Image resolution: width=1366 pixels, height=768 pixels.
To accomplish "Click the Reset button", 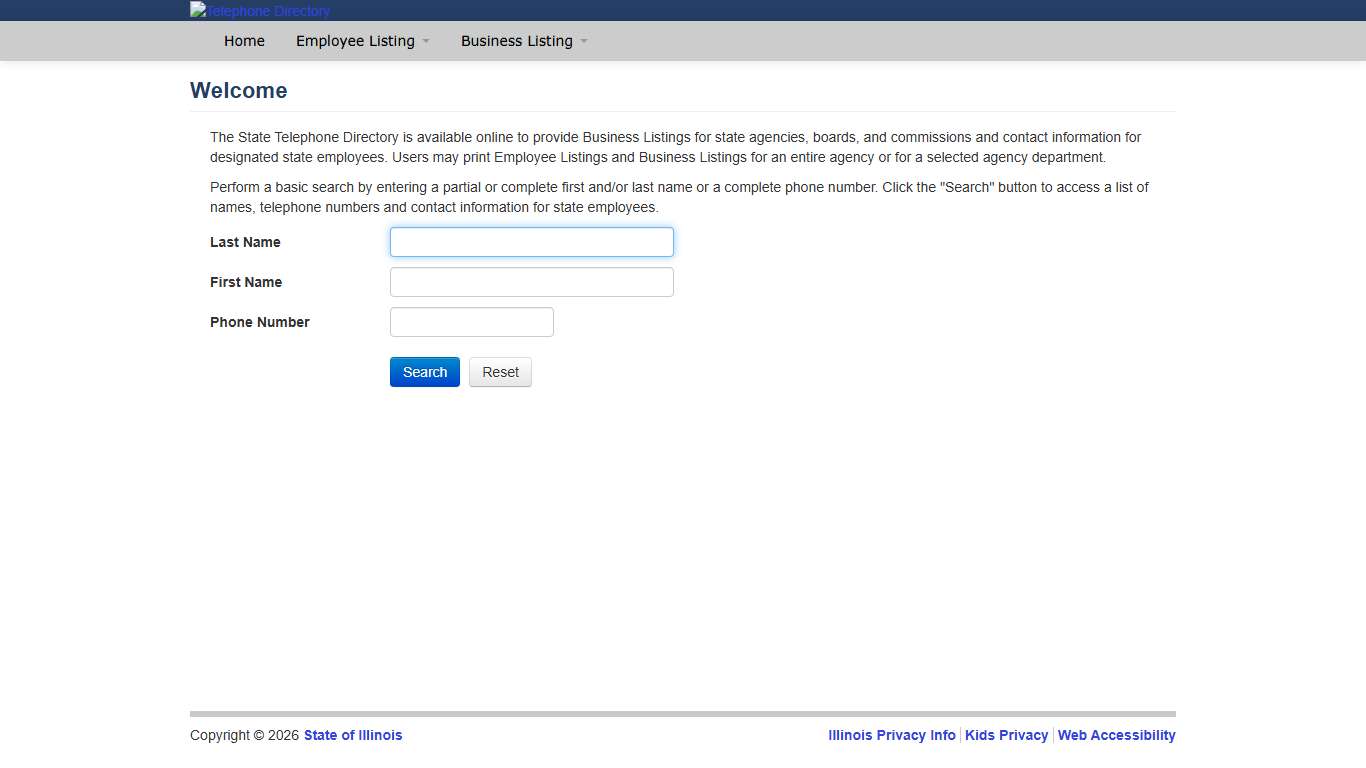I will tap(500, 372).
